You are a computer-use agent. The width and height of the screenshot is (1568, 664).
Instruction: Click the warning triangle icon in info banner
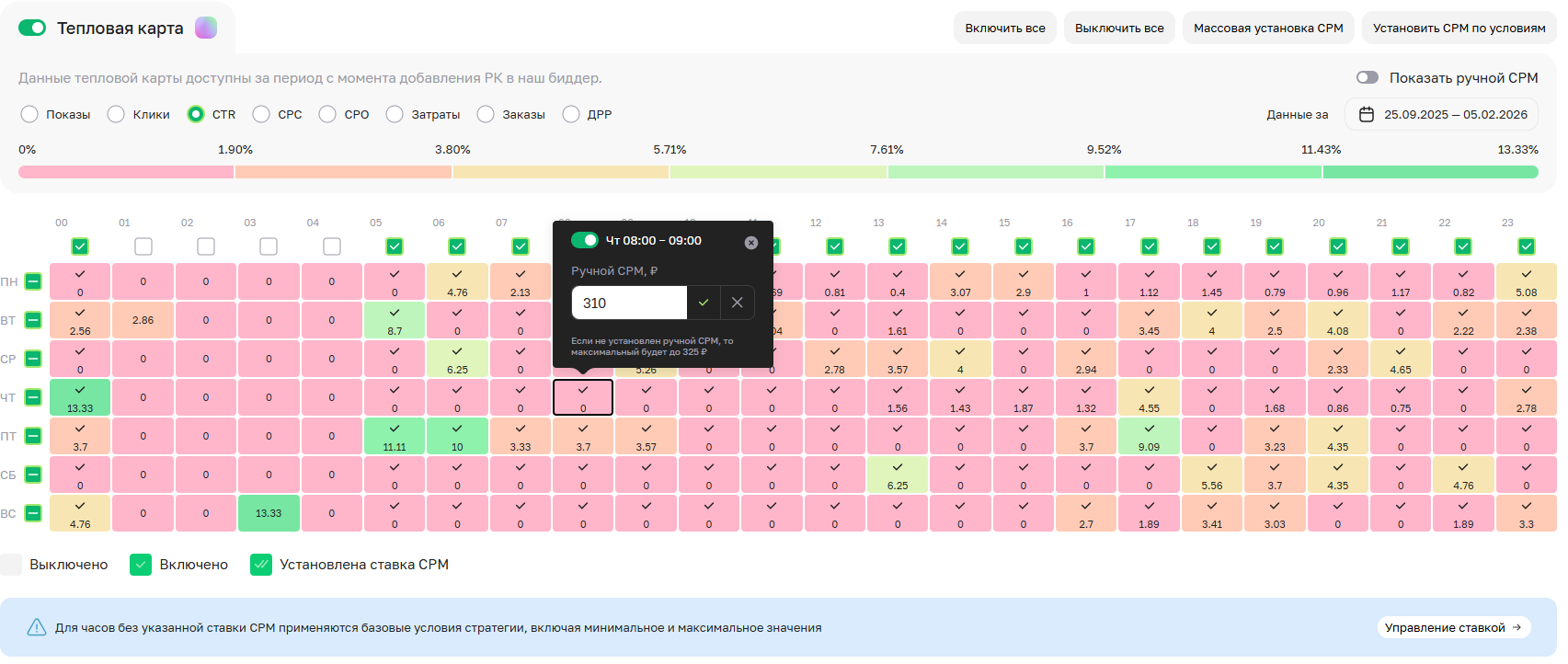[37, 627]
